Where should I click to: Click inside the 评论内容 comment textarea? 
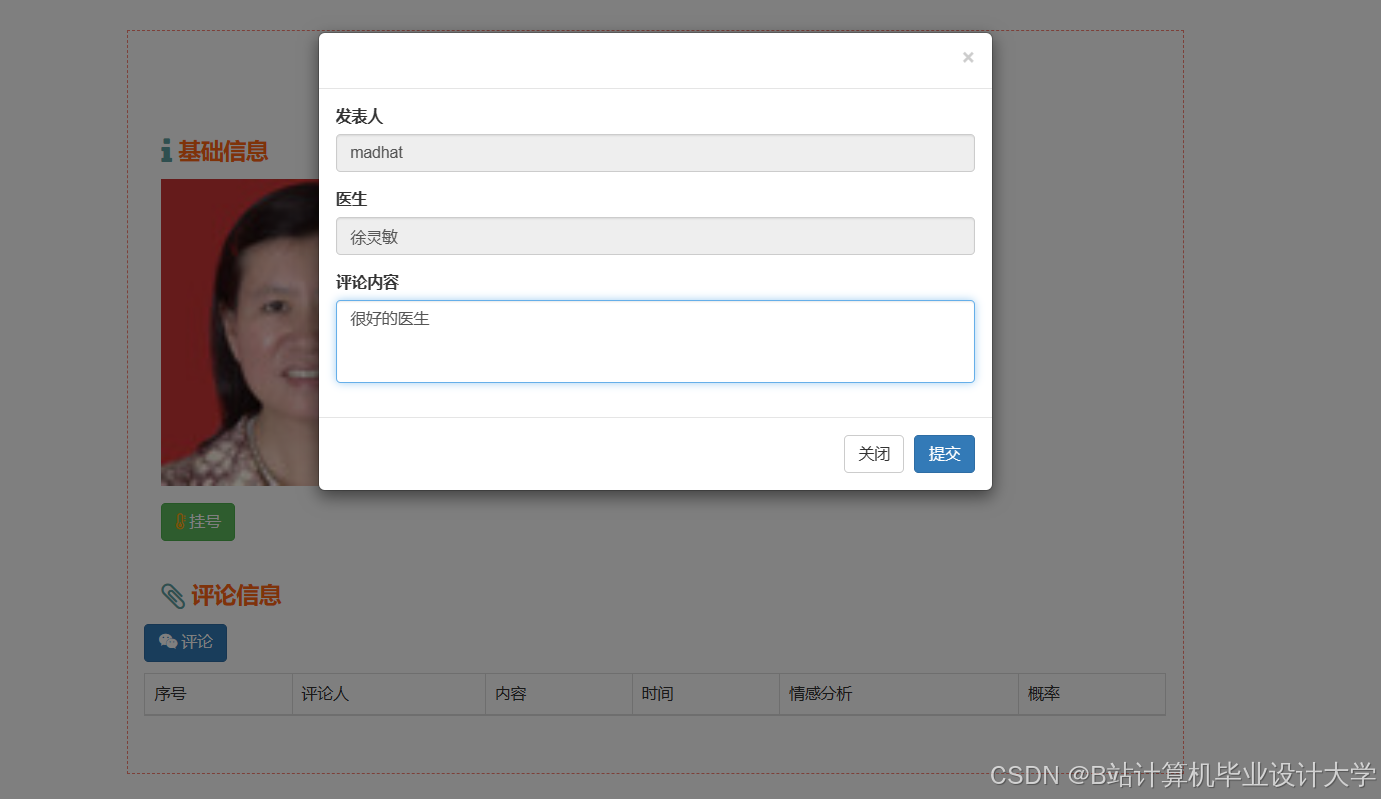click(x=655, y=341)
